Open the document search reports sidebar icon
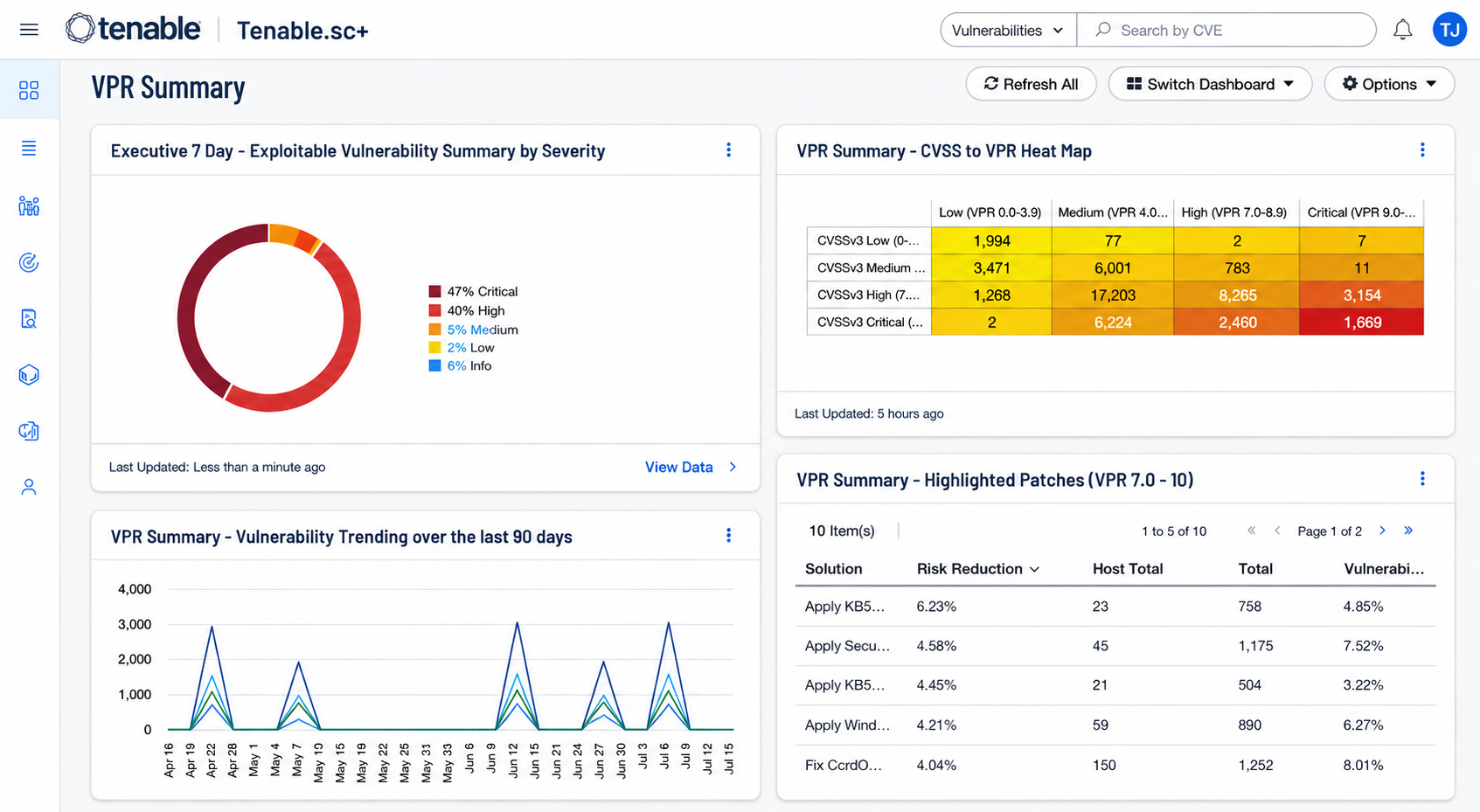 (29, 319)
